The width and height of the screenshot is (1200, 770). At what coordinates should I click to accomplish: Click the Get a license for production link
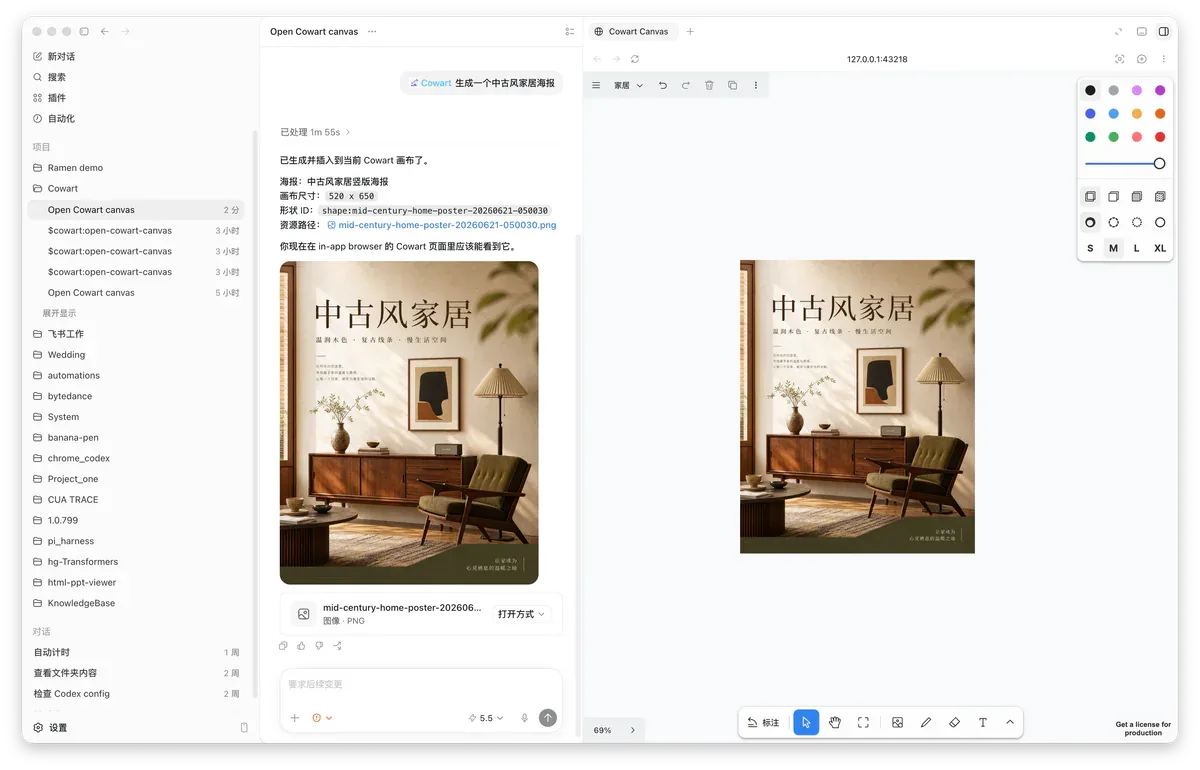pos(1143,729)
